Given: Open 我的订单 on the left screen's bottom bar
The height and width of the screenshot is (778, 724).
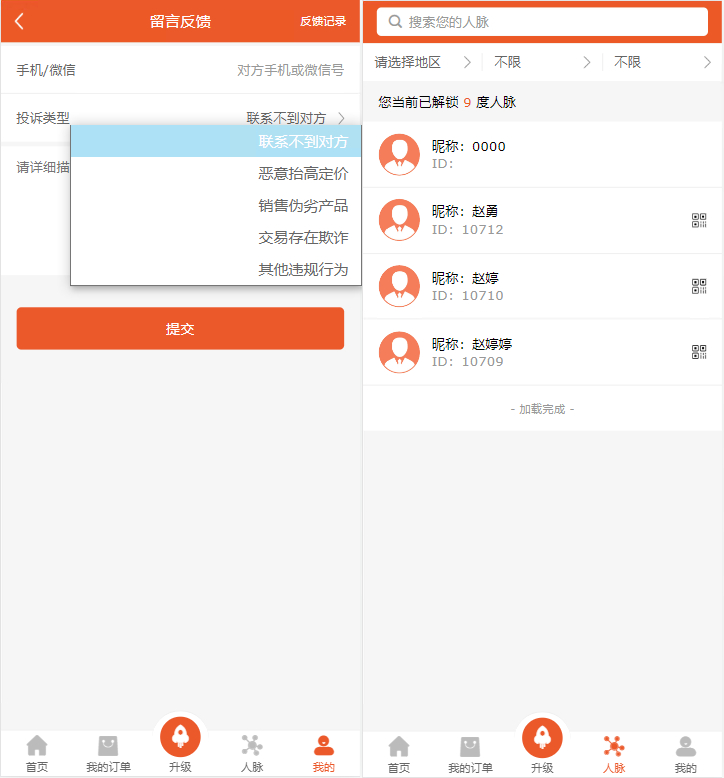Looking at the screenshot, I should tap(108, 753).
